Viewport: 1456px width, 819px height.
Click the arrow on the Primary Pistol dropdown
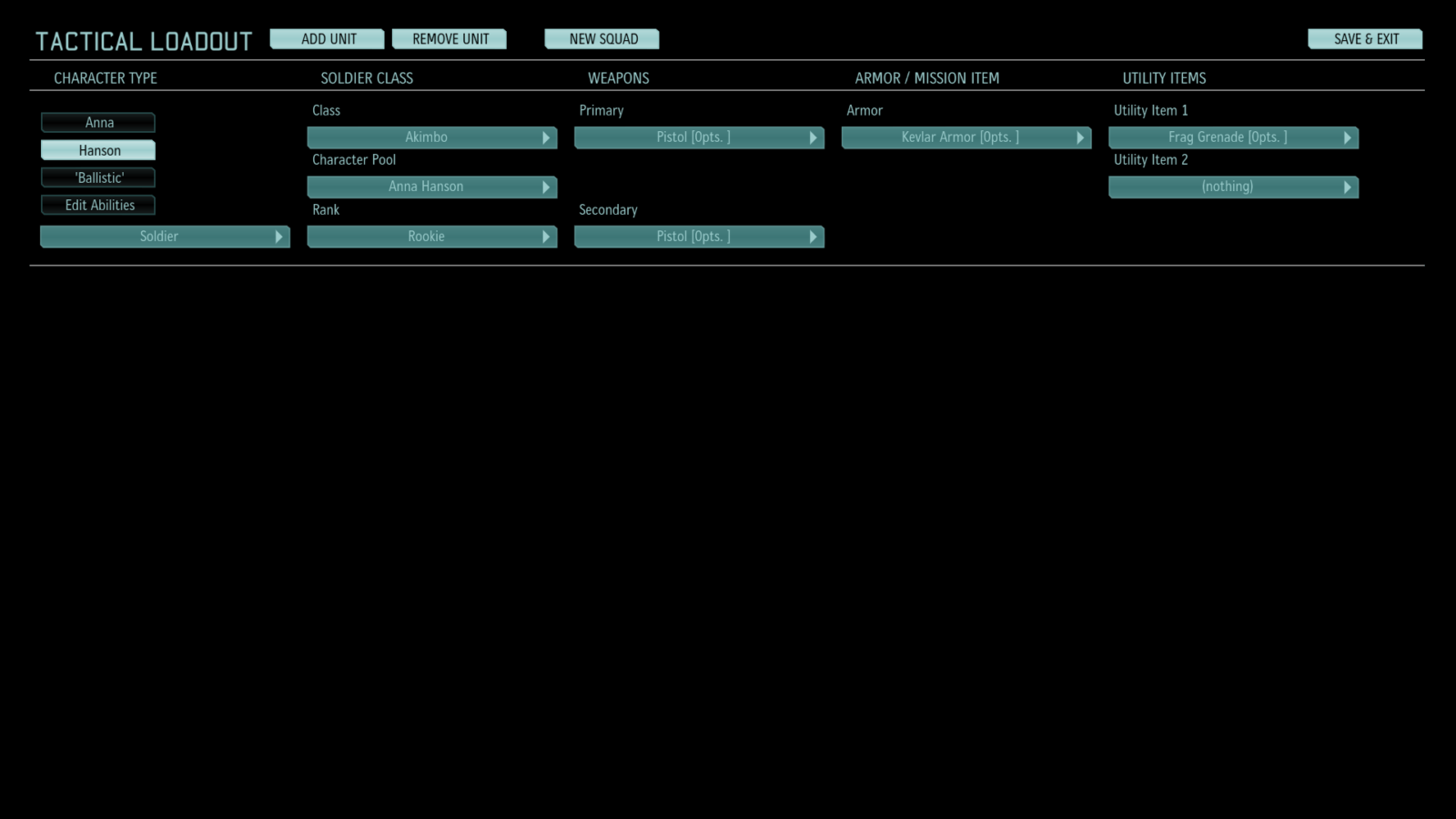tap(813, 137)
